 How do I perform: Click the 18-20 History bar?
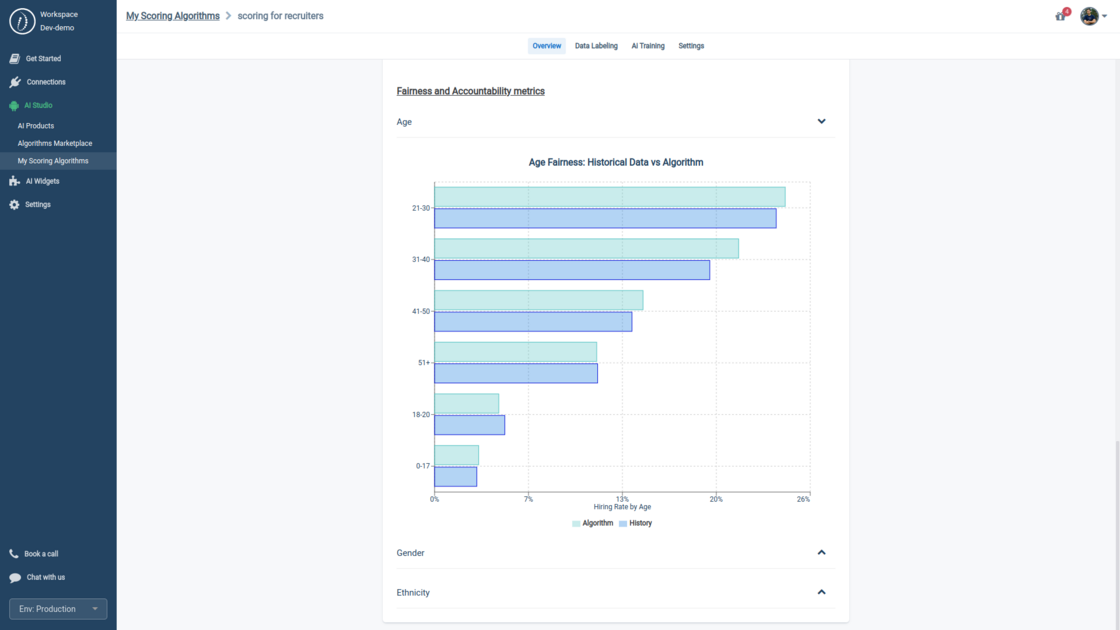pos(469,425)
